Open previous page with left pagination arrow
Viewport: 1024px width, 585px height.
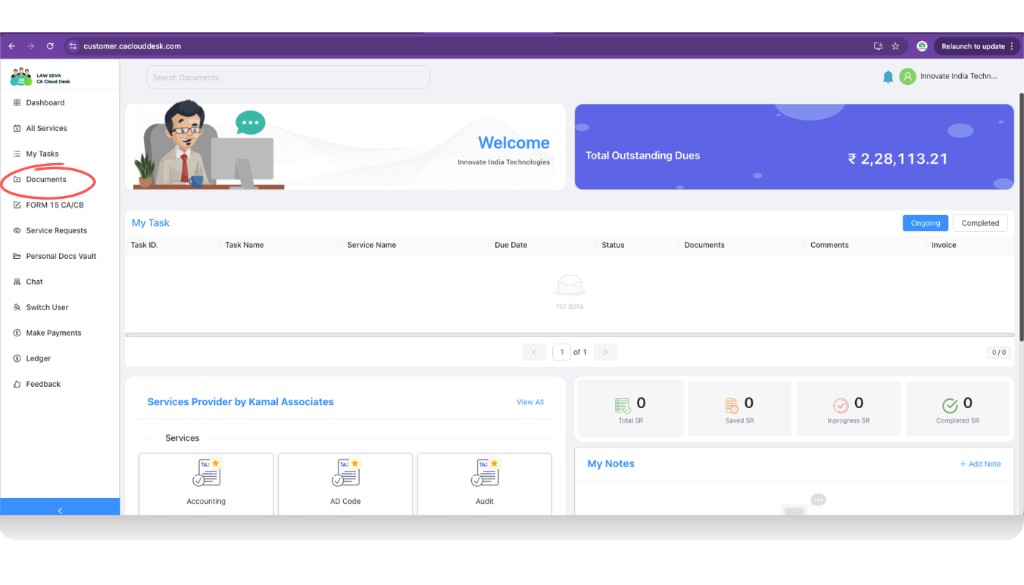(535, 351)
